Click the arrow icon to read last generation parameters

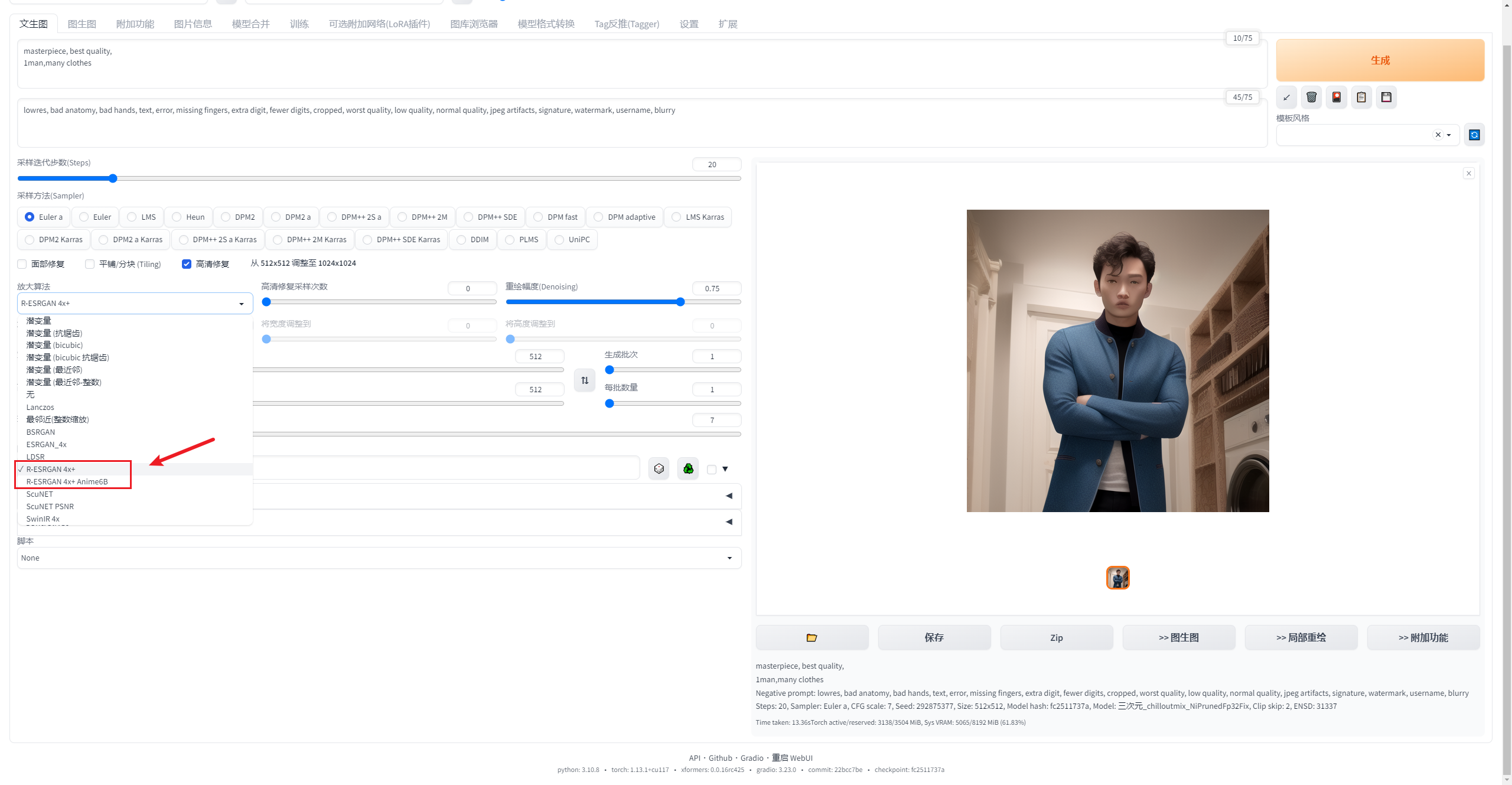(x=1286, y=97)
